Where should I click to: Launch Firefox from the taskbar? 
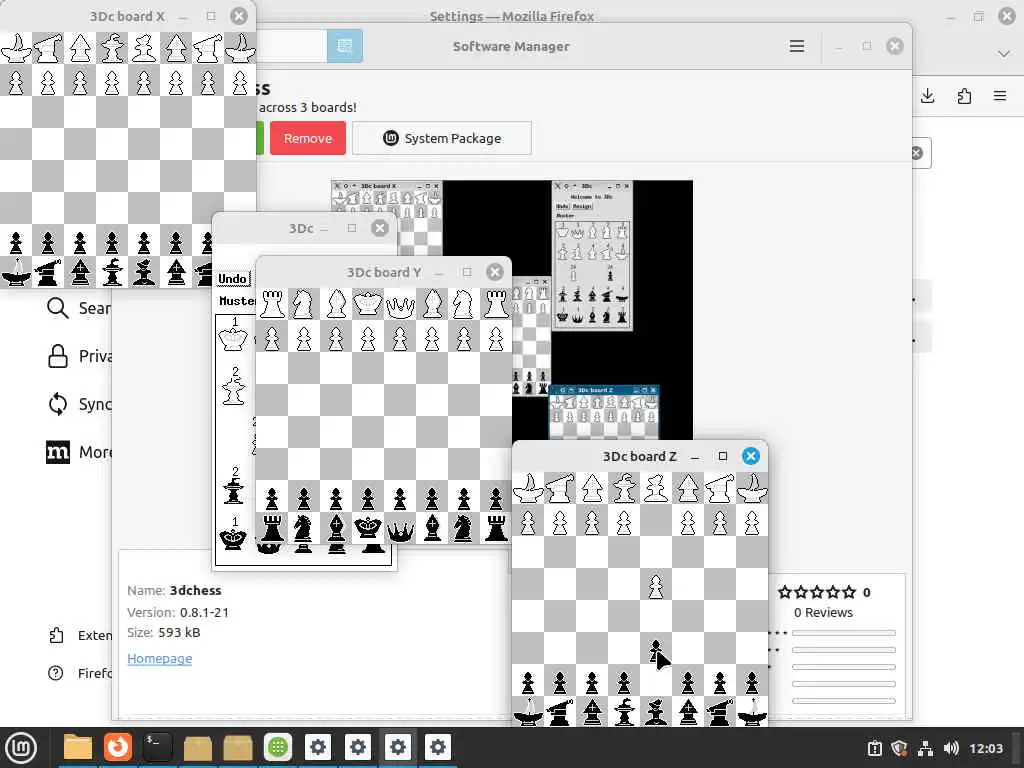pos(118,747)
